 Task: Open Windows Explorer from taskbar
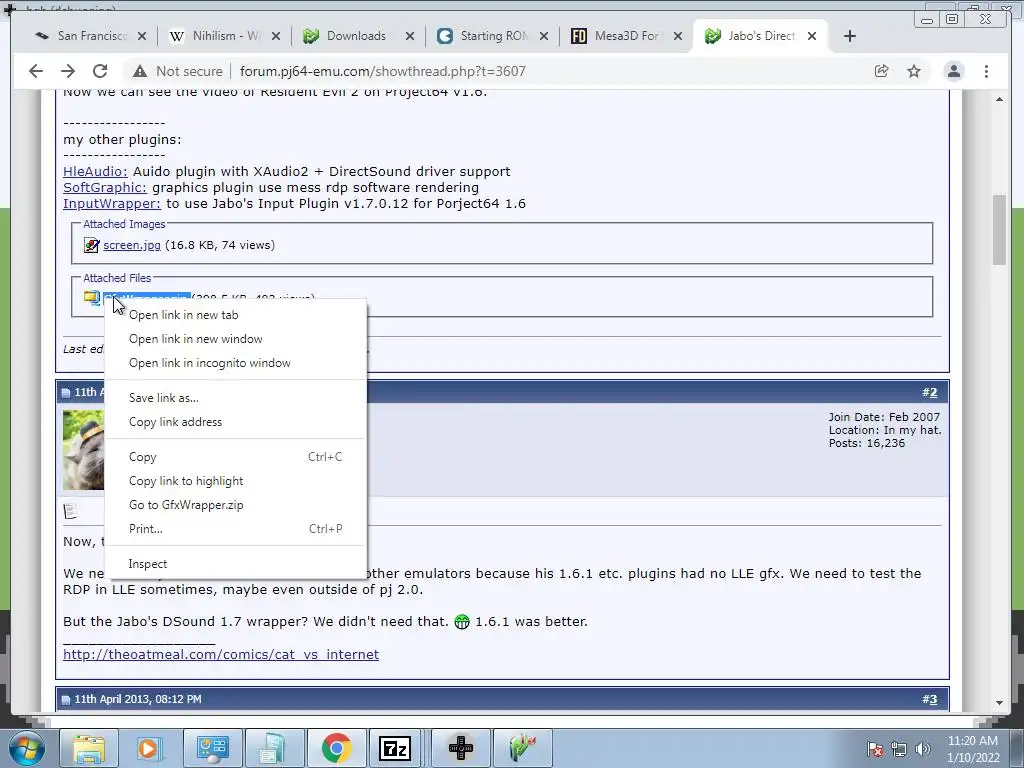(89, 748)
